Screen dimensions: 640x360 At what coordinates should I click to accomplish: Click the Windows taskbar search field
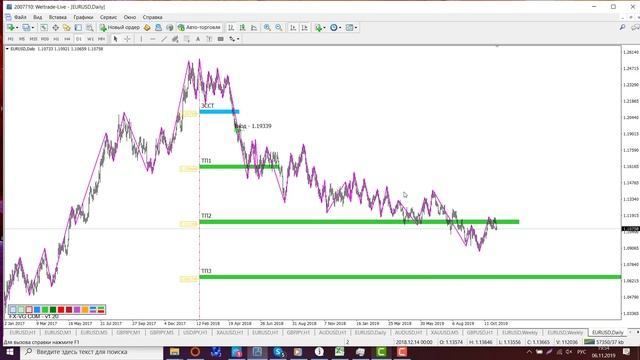(92, 352)
